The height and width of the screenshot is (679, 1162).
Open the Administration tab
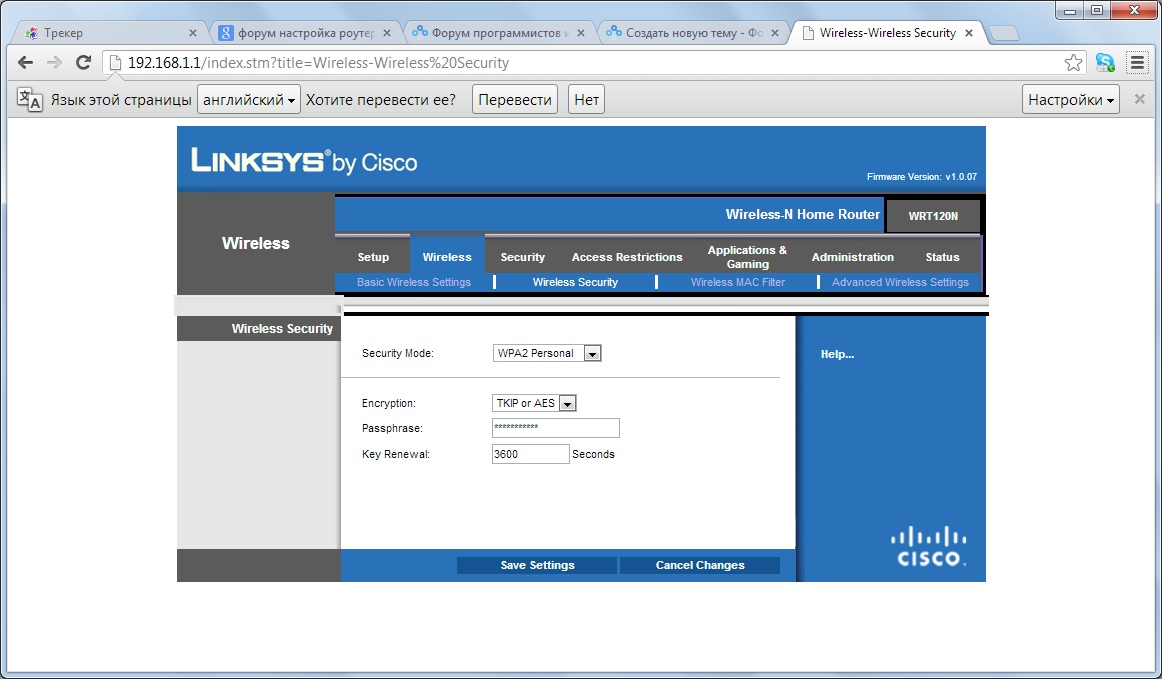coord(852,257)
